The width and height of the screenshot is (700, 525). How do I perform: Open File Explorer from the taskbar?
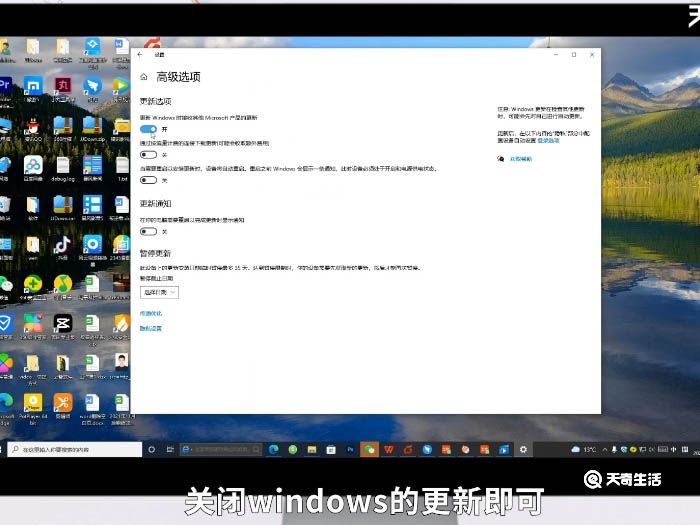312,450
